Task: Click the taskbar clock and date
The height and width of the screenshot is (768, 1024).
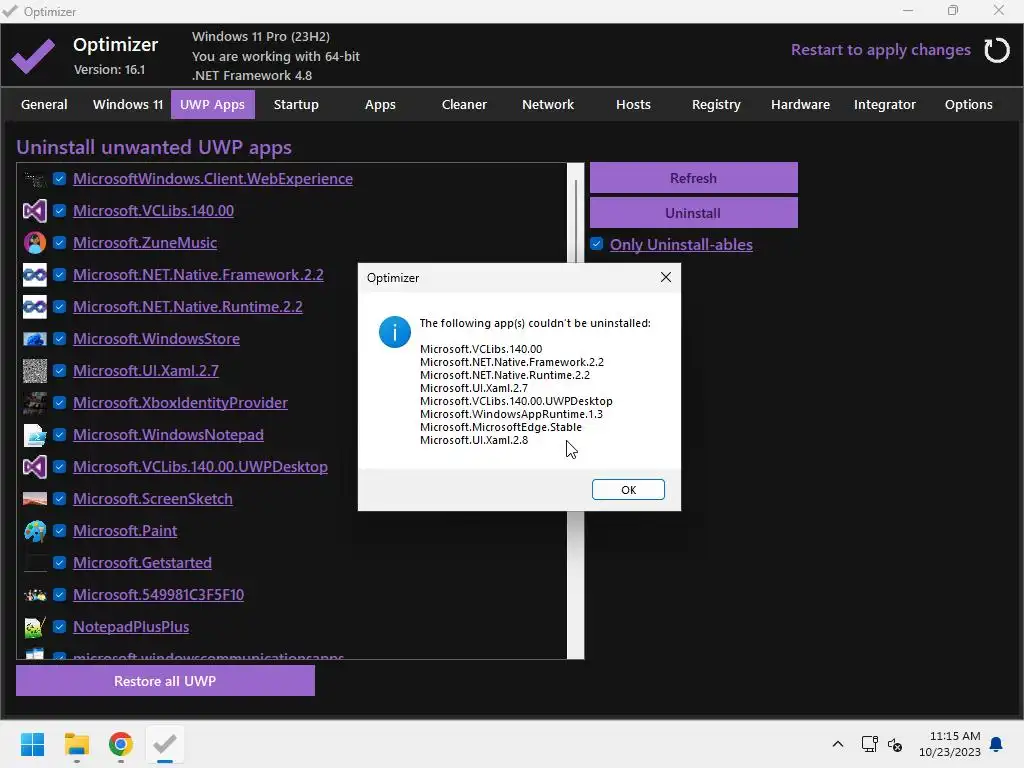Action: pos(949,744)
